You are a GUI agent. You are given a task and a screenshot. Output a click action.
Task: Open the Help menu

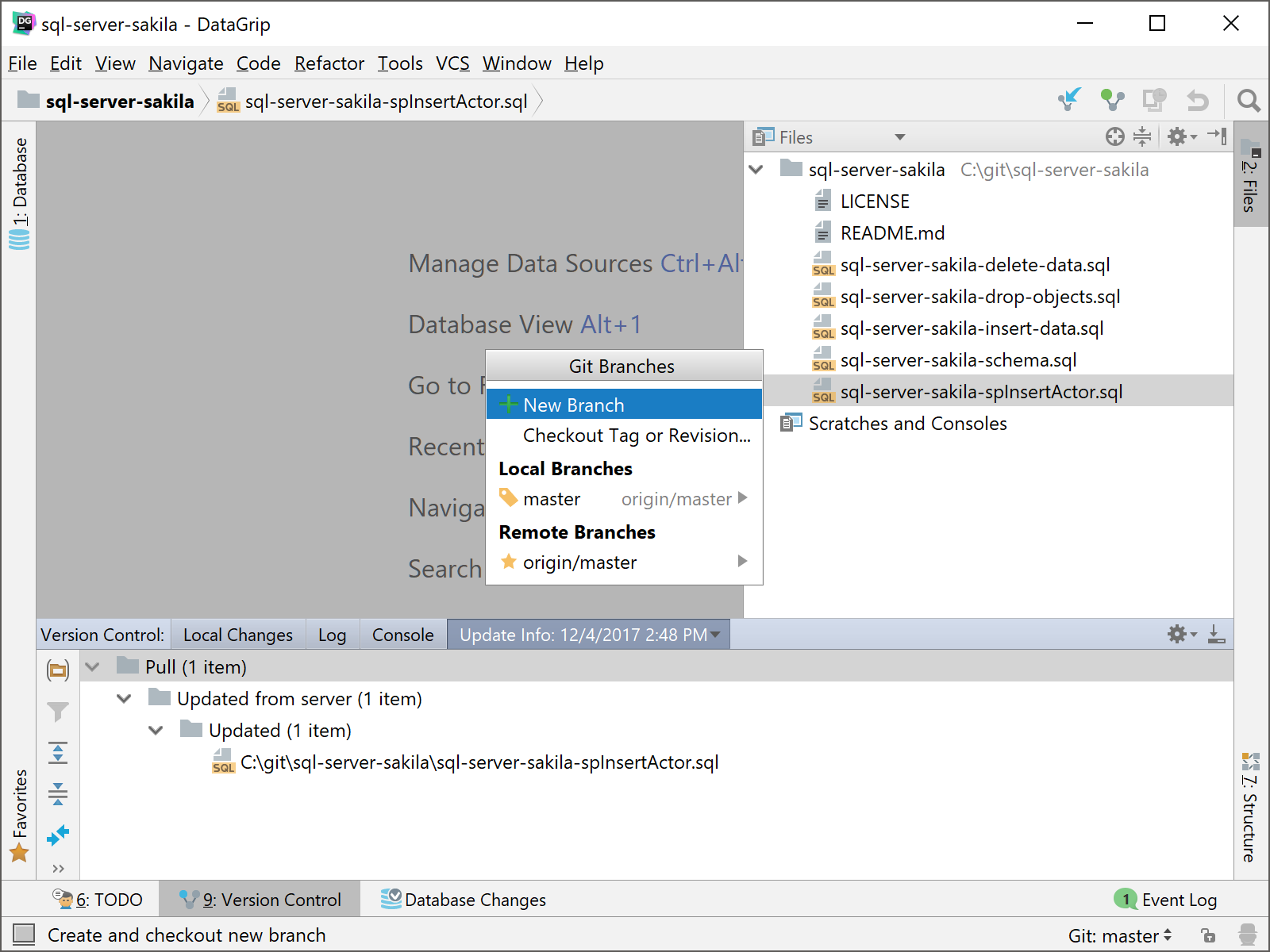tap(584, 63)
